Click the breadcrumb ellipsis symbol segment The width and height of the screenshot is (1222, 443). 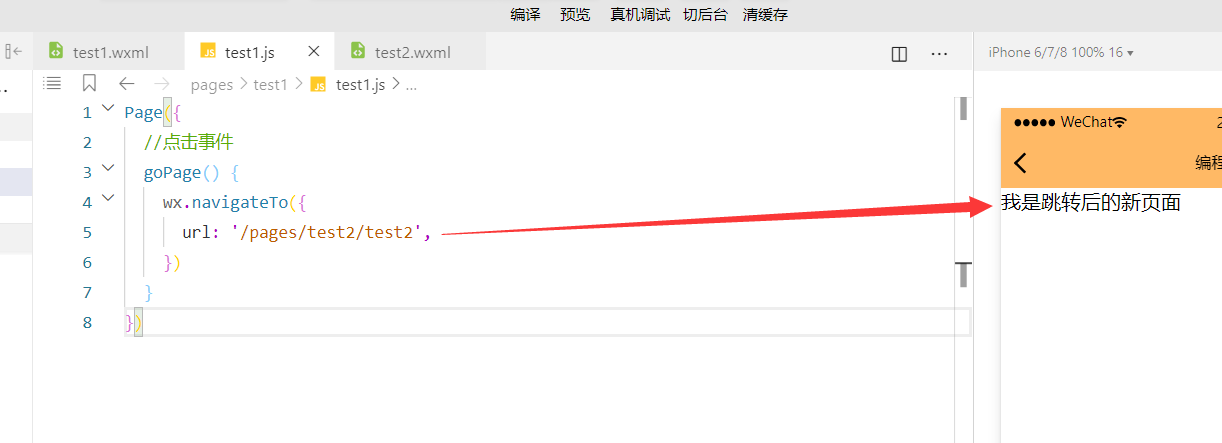[409, 85]
